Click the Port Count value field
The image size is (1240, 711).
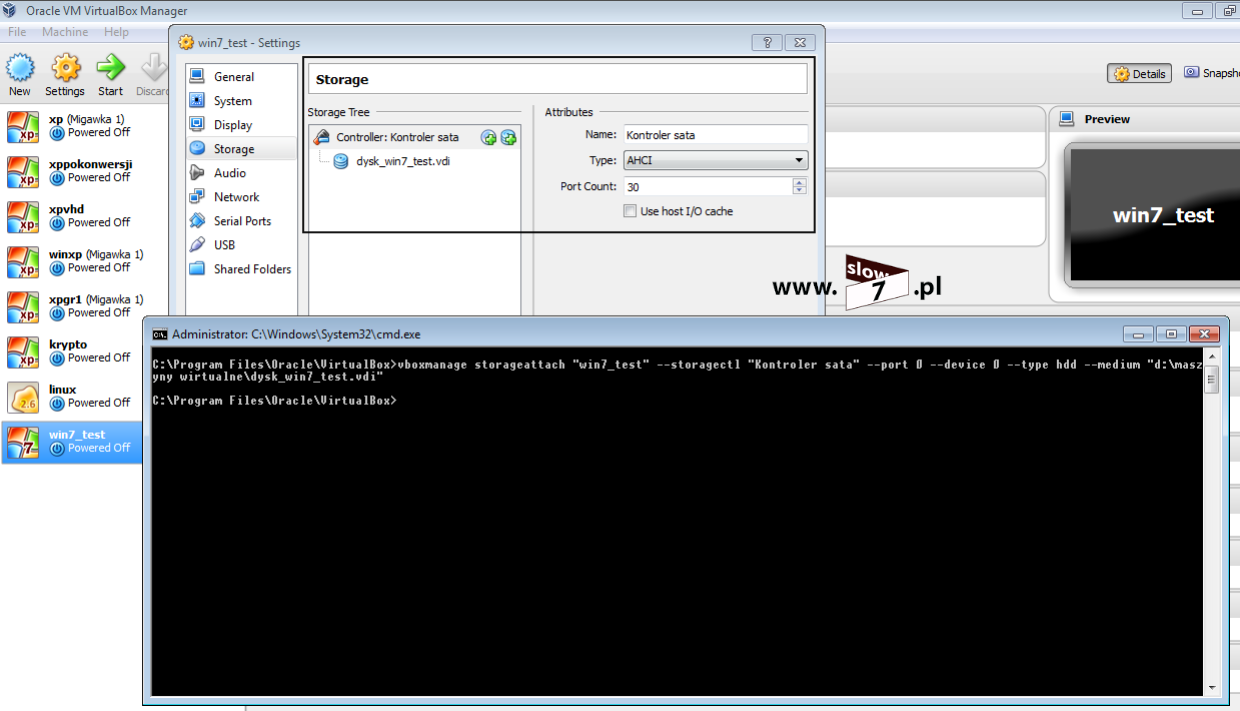click(x=708, y=187)
